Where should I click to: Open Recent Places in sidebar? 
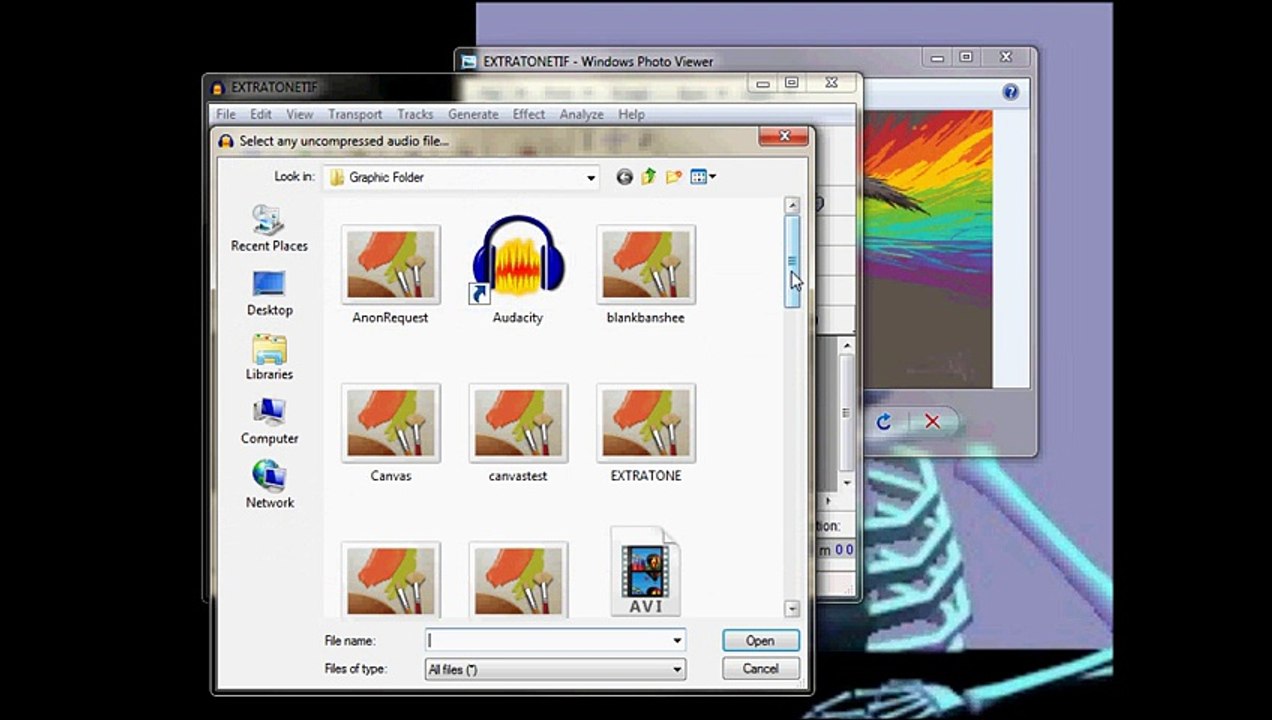[x=269, y=228]
